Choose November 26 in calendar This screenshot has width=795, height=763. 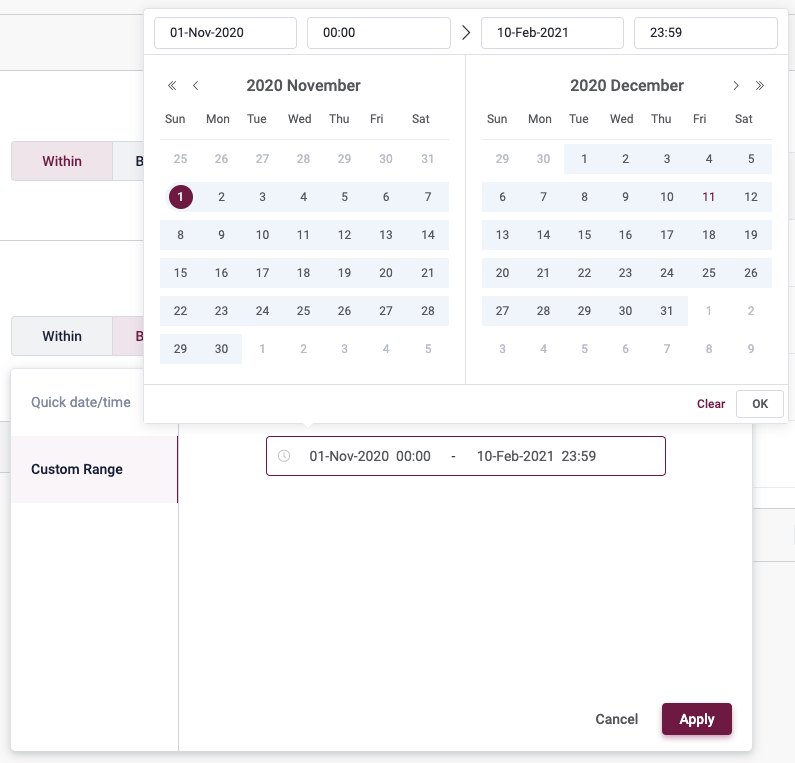tap(344, 311)
